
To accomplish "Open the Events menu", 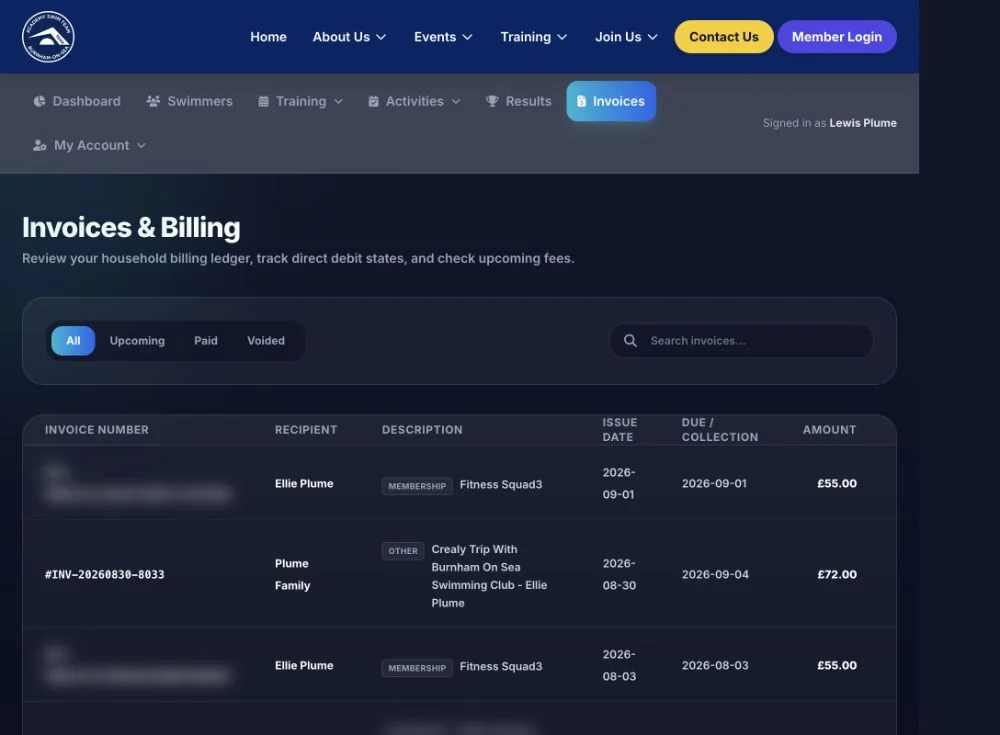I will click(x=443, y=37).
